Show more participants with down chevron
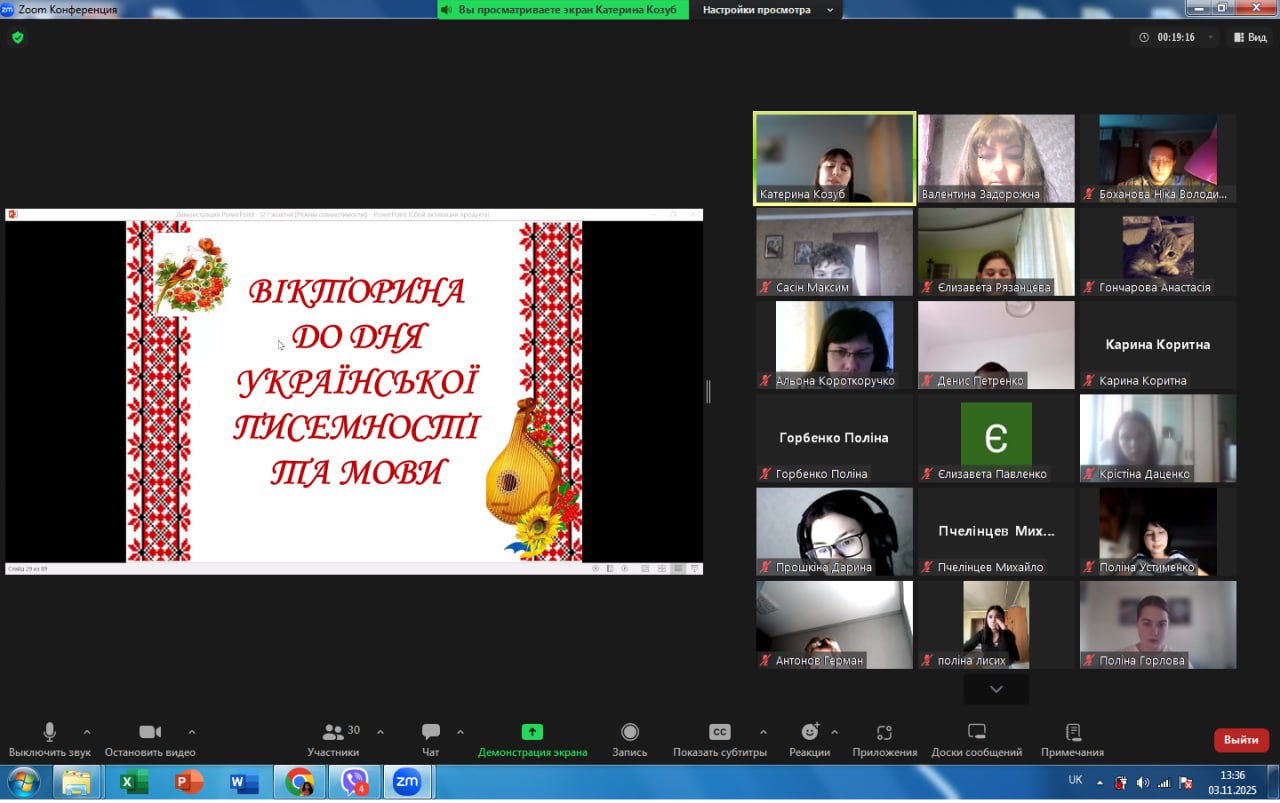1280x803 pixels. tap(996, 689)
